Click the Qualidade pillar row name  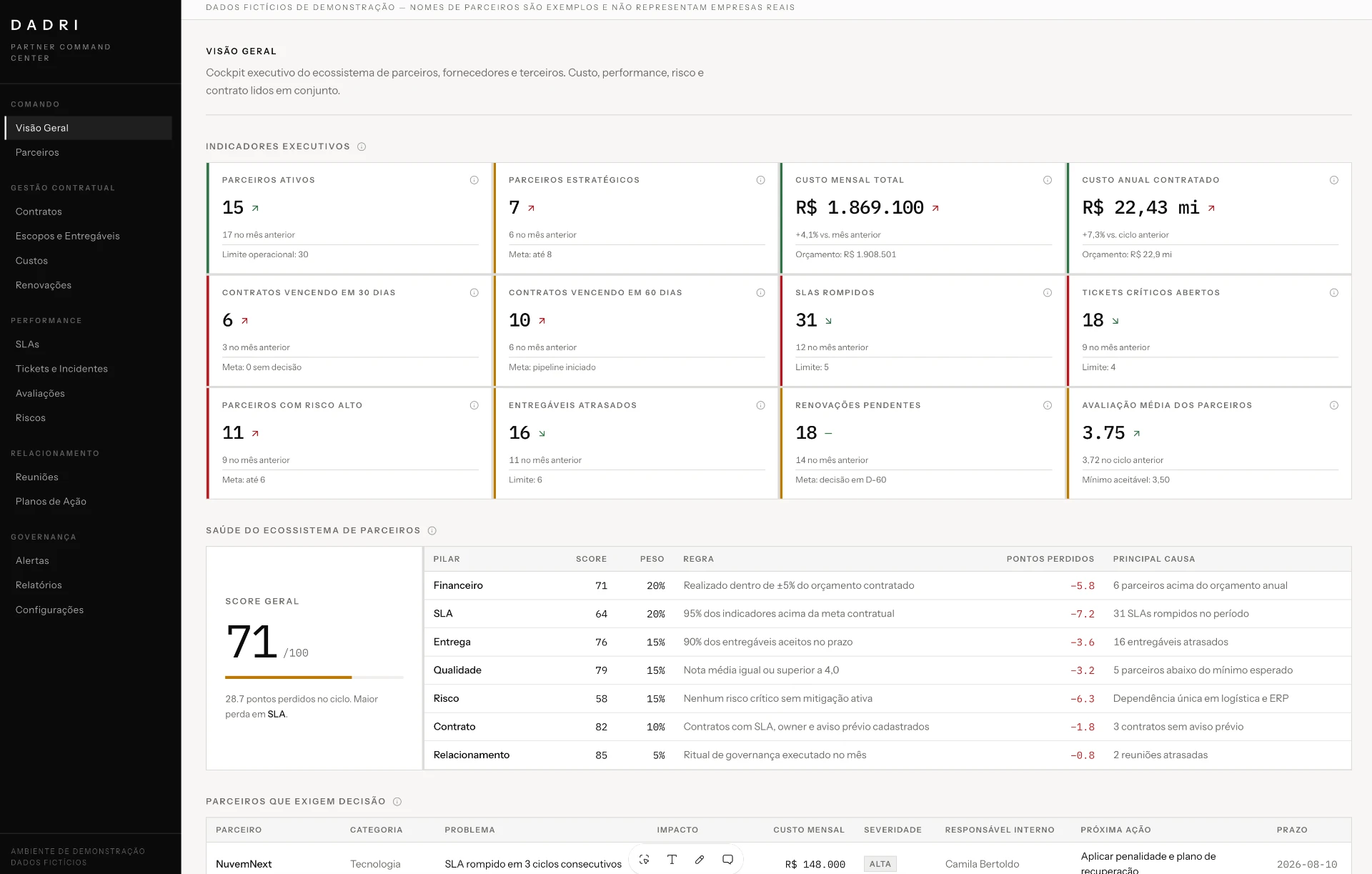pyautogui.click(x=457, y=670)
